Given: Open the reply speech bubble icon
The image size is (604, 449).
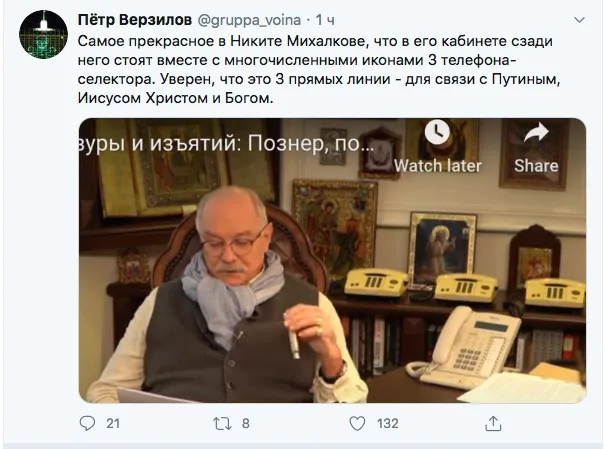Looking at the screenshot, I should [x=87, y=423].
